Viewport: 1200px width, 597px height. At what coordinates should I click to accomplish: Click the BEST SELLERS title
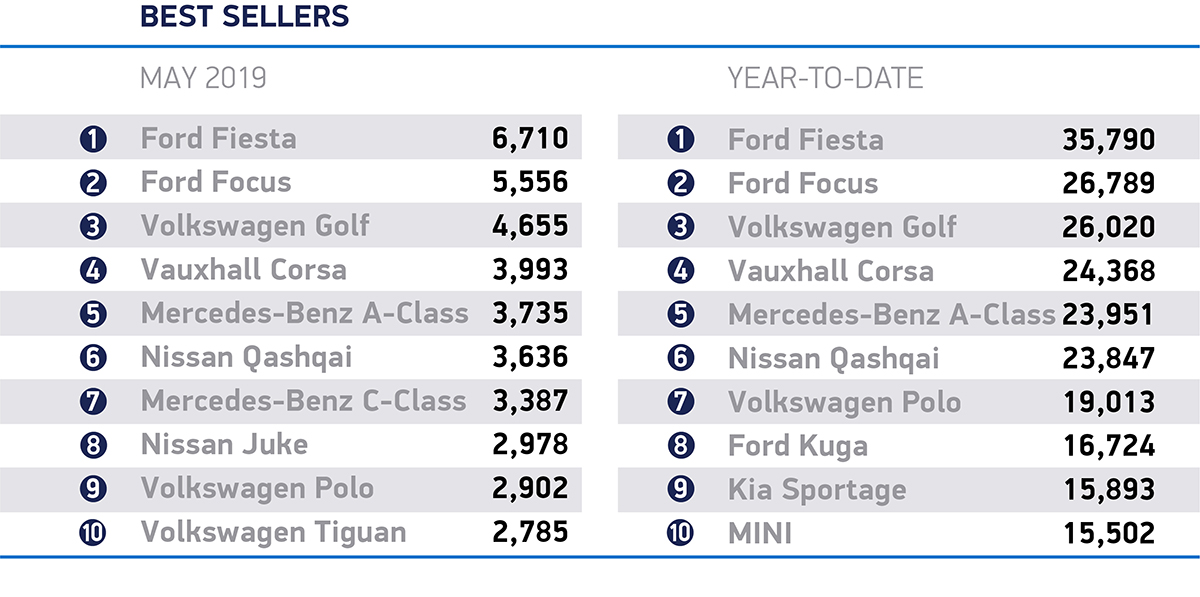pyautogui.click(x=244, y=17)
